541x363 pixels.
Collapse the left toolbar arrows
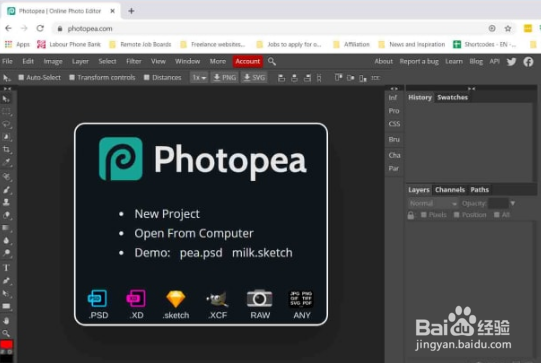point(7,89)
